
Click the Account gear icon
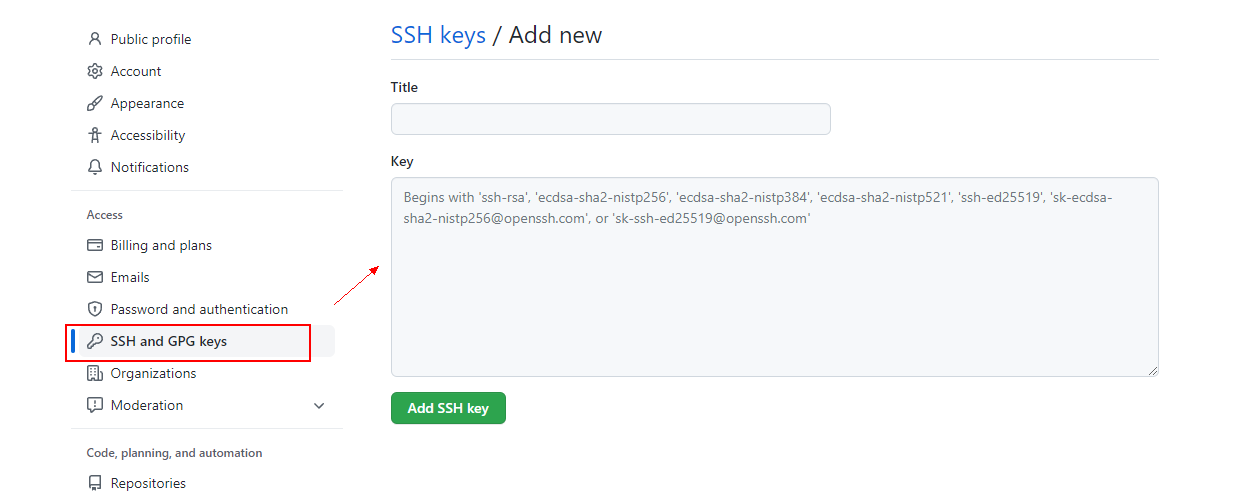(x=95, y=71)
